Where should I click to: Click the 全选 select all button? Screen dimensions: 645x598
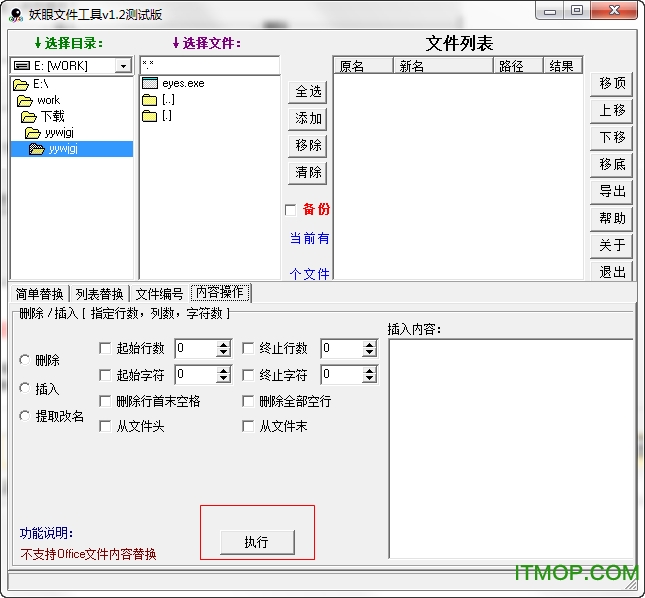pos(308,92)
